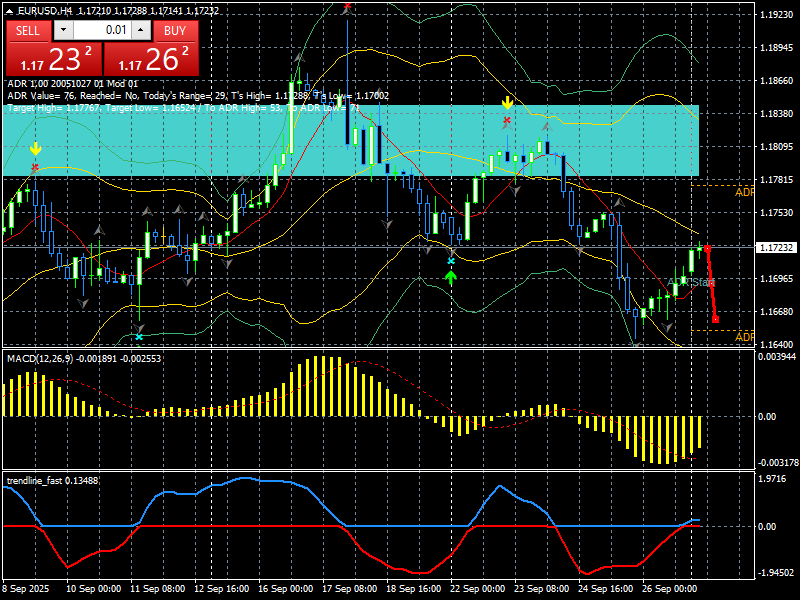Click the 1.18660 price axis value

point(777,81)
